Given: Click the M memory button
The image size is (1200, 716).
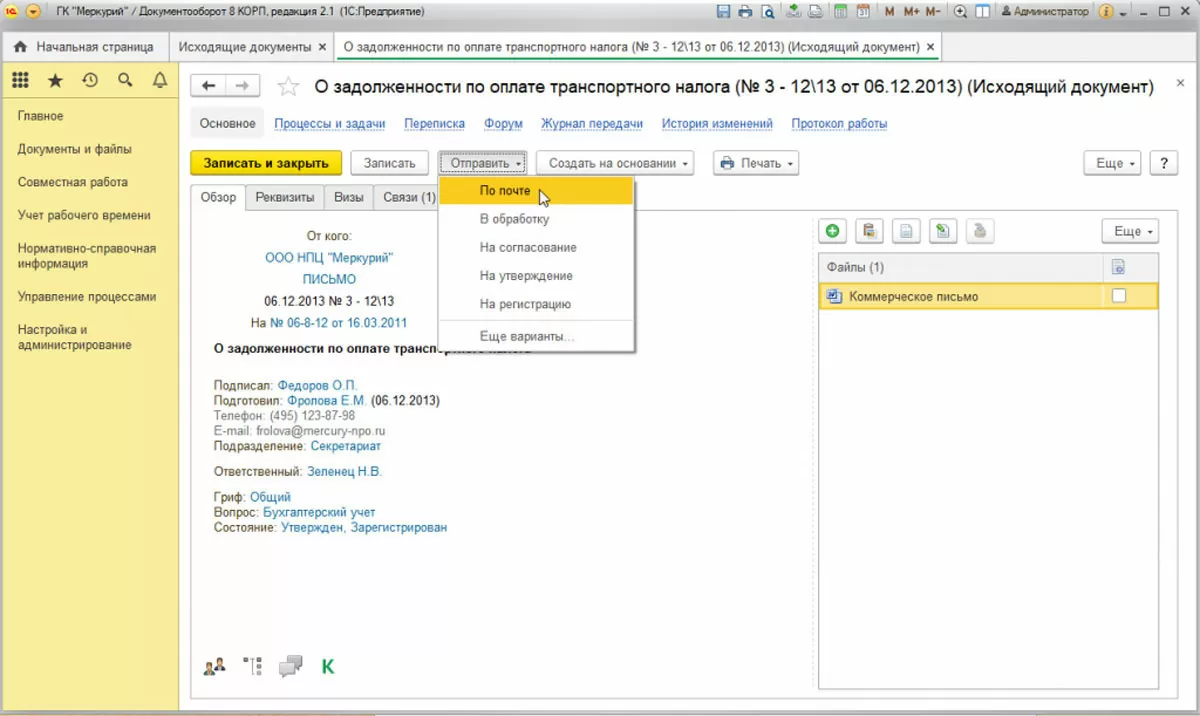Looking at the screenshot, I should [890, 12].
